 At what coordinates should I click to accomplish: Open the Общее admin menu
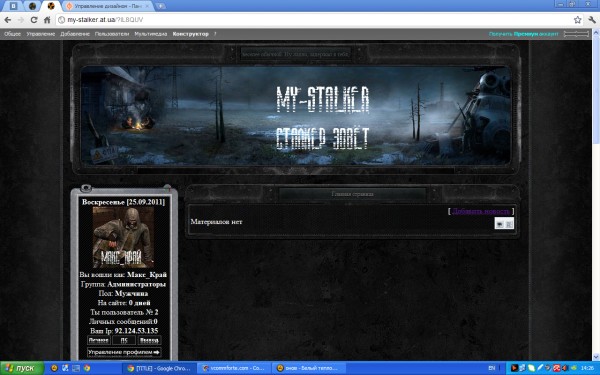(x=12, y=34)
